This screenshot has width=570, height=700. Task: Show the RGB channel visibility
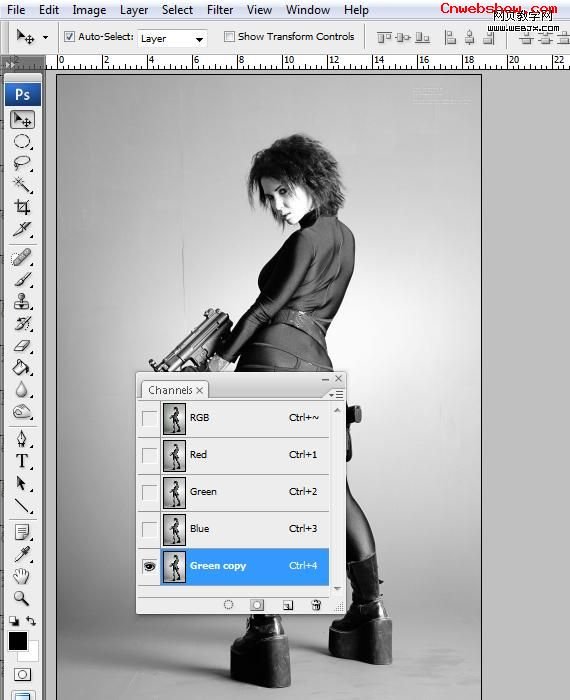tap(149, 418)
